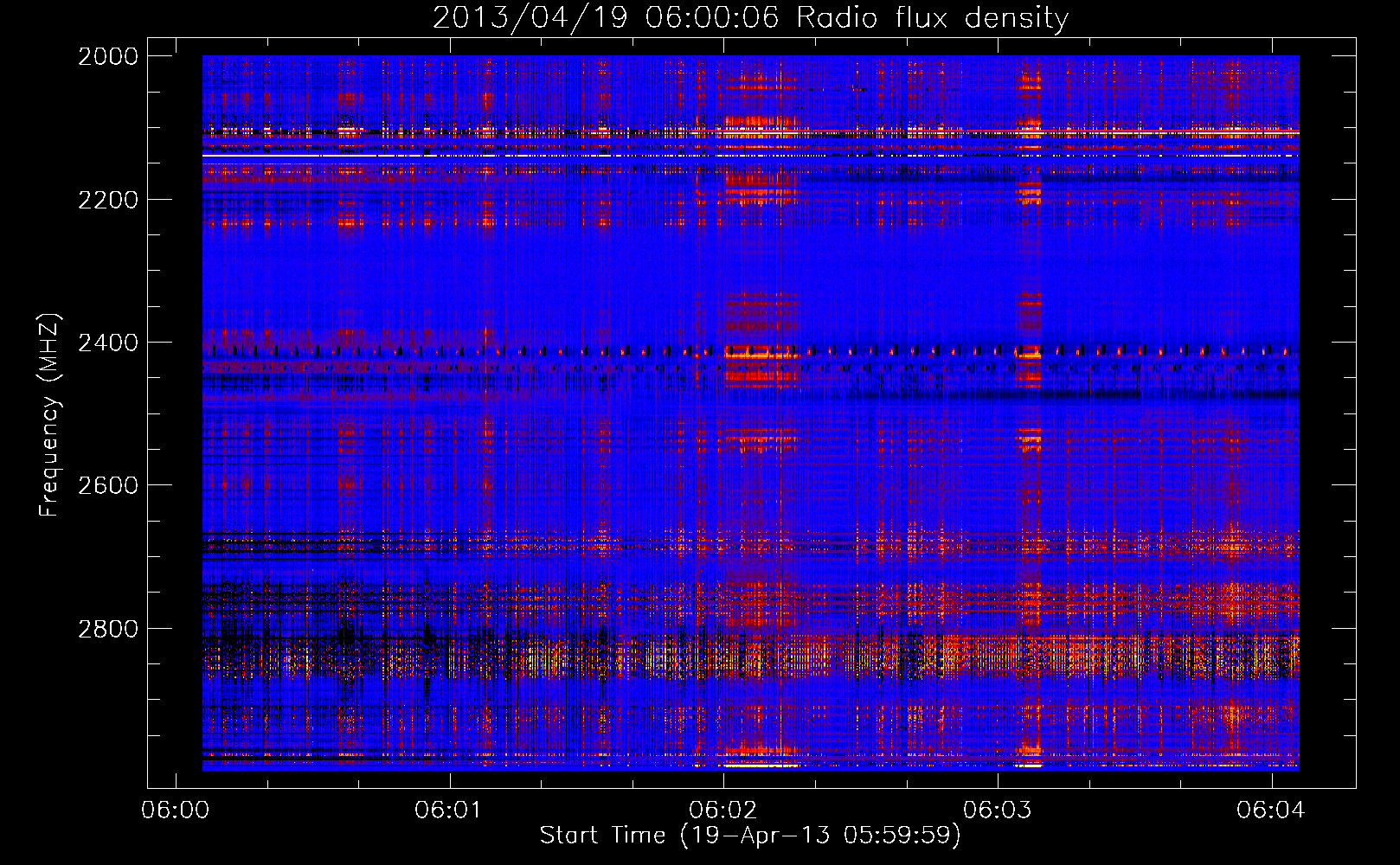Click the 06:02 time axis label
The height and width of the screenshot is (865, 1400).
coord(723,810)
